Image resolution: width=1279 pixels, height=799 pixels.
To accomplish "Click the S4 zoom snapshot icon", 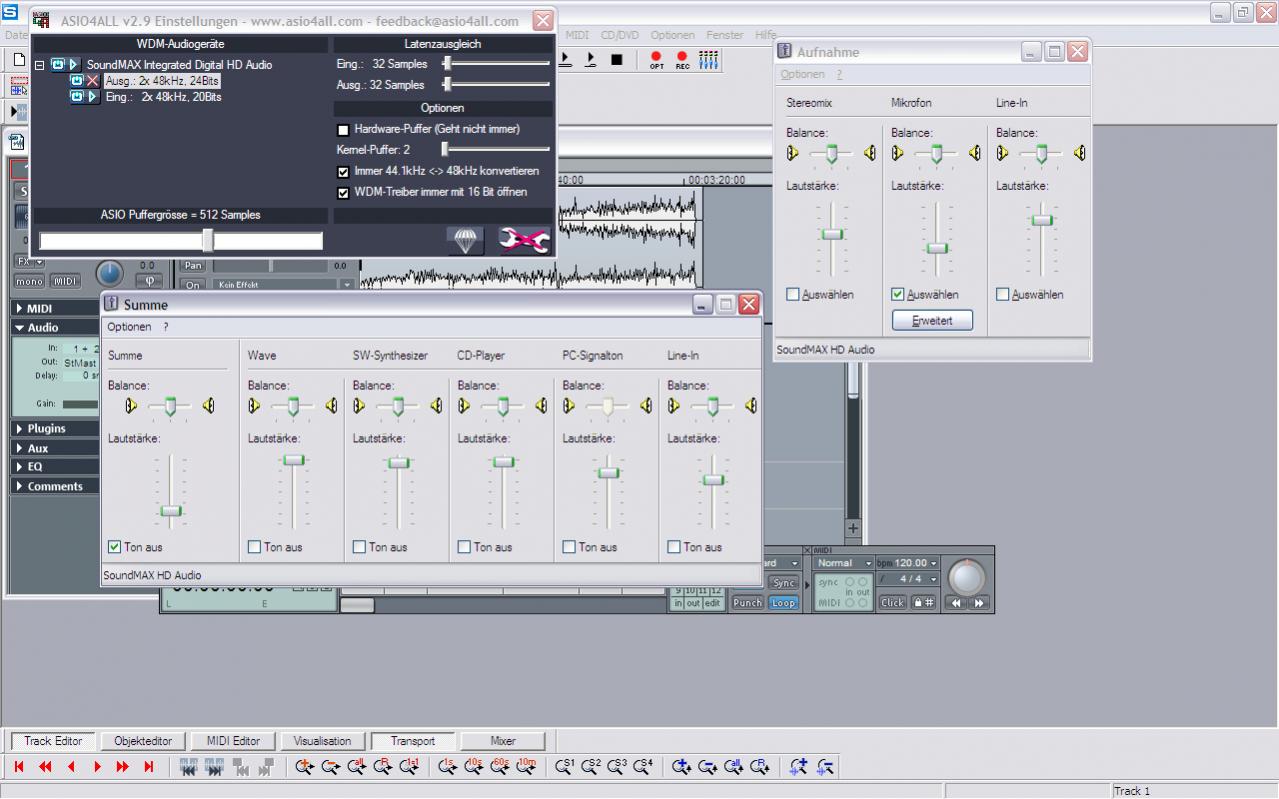I will (x=643, y=767).
